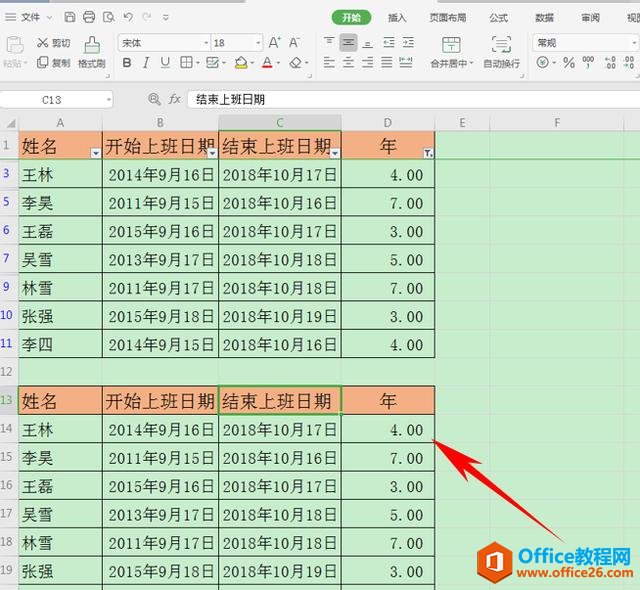Apply thousands separator style
The width and height of the screenshot is (640, 590).
[x=588, y=62]
